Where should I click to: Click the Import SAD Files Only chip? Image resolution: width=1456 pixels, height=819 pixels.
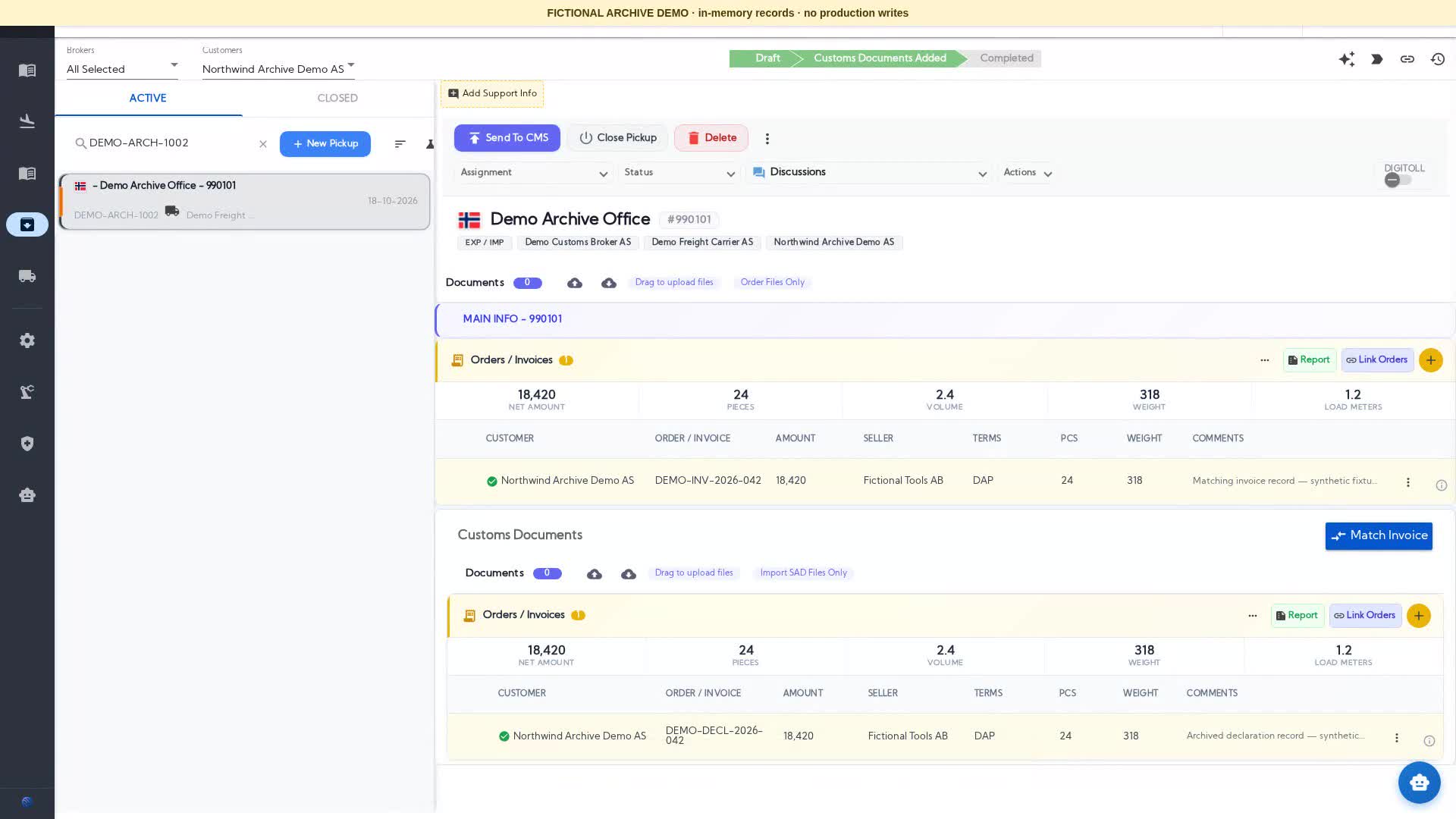pyautogui.click(x=803, y=573)
